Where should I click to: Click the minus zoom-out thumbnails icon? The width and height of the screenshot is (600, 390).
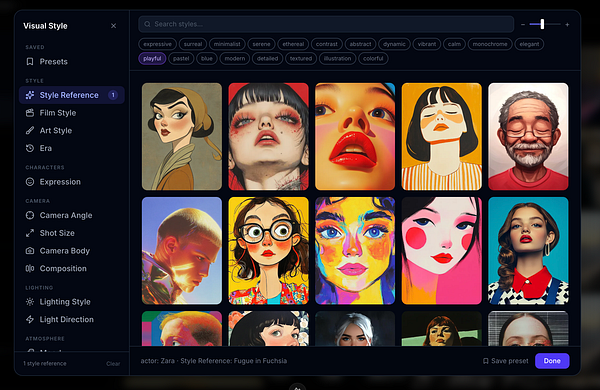(523, 24)
